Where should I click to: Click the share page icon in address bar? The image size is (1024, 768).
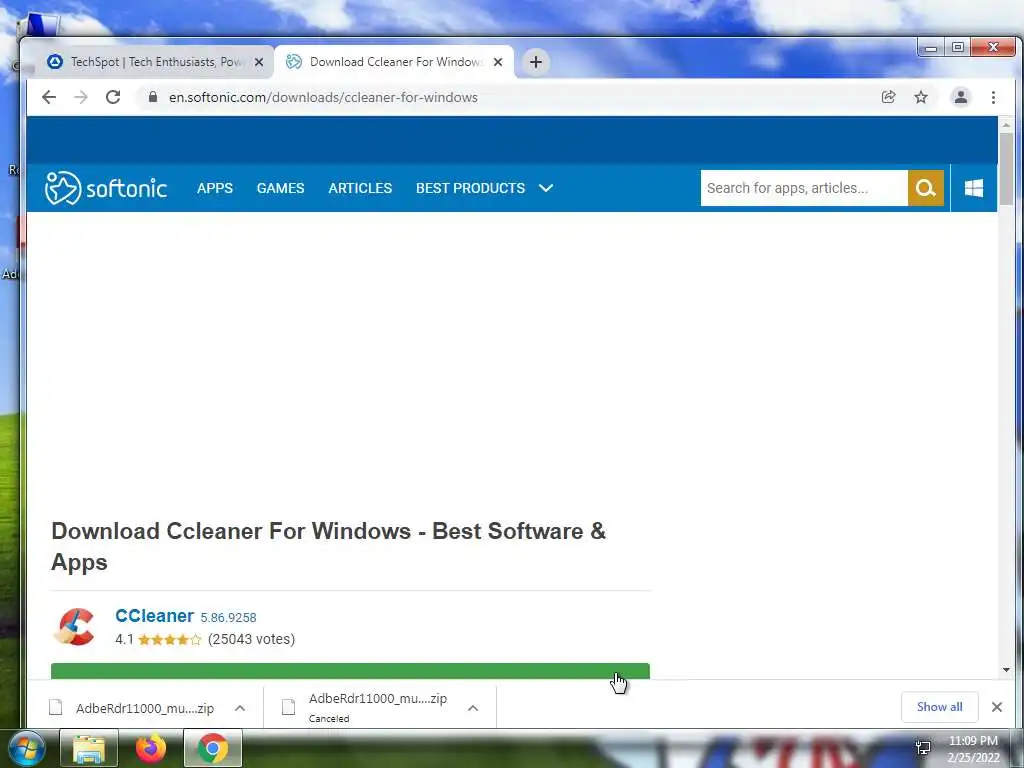pyautogui.click(x=888, y=97)
